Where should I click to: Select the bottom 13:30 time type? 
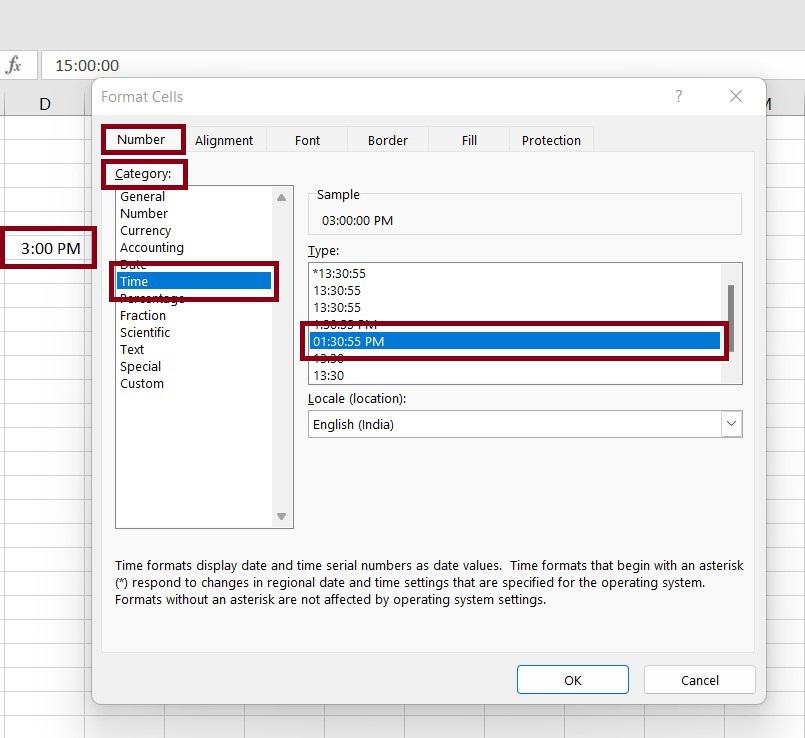click(515, 375)
